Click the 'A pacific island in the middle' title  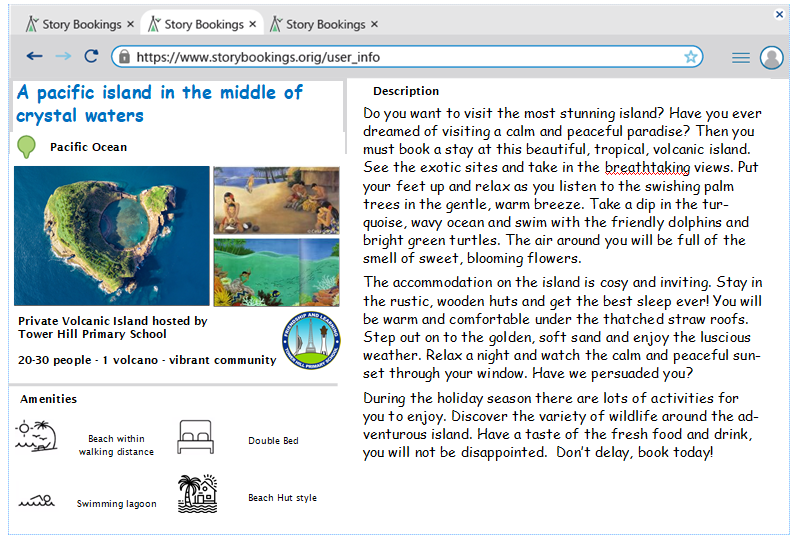click(159, 104)
